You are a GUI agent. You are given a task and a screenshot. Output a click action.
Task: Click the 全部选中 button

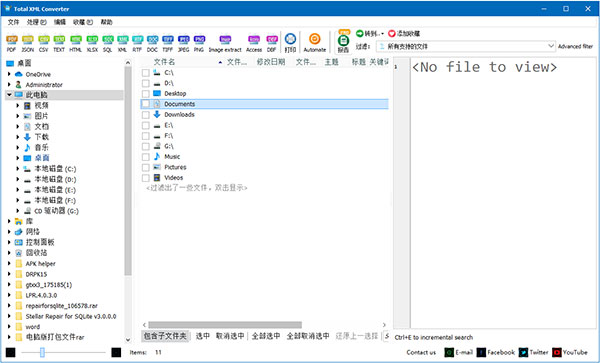click(266, 336)
